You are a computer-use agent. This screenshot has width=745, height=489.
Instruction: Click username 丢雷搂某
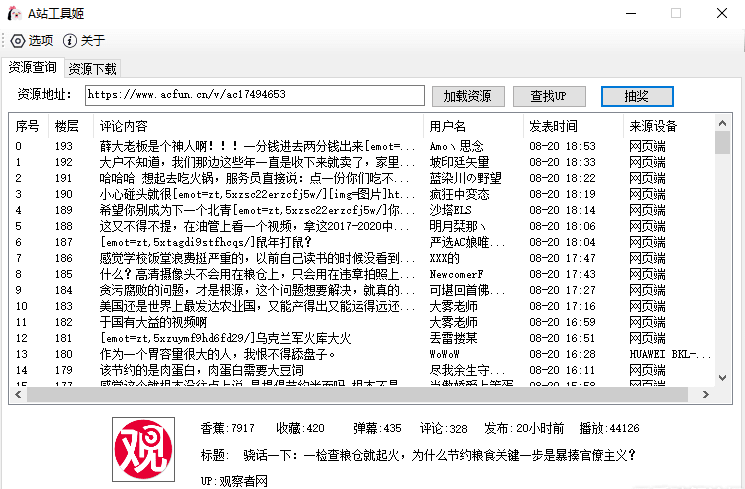(453, 338)
